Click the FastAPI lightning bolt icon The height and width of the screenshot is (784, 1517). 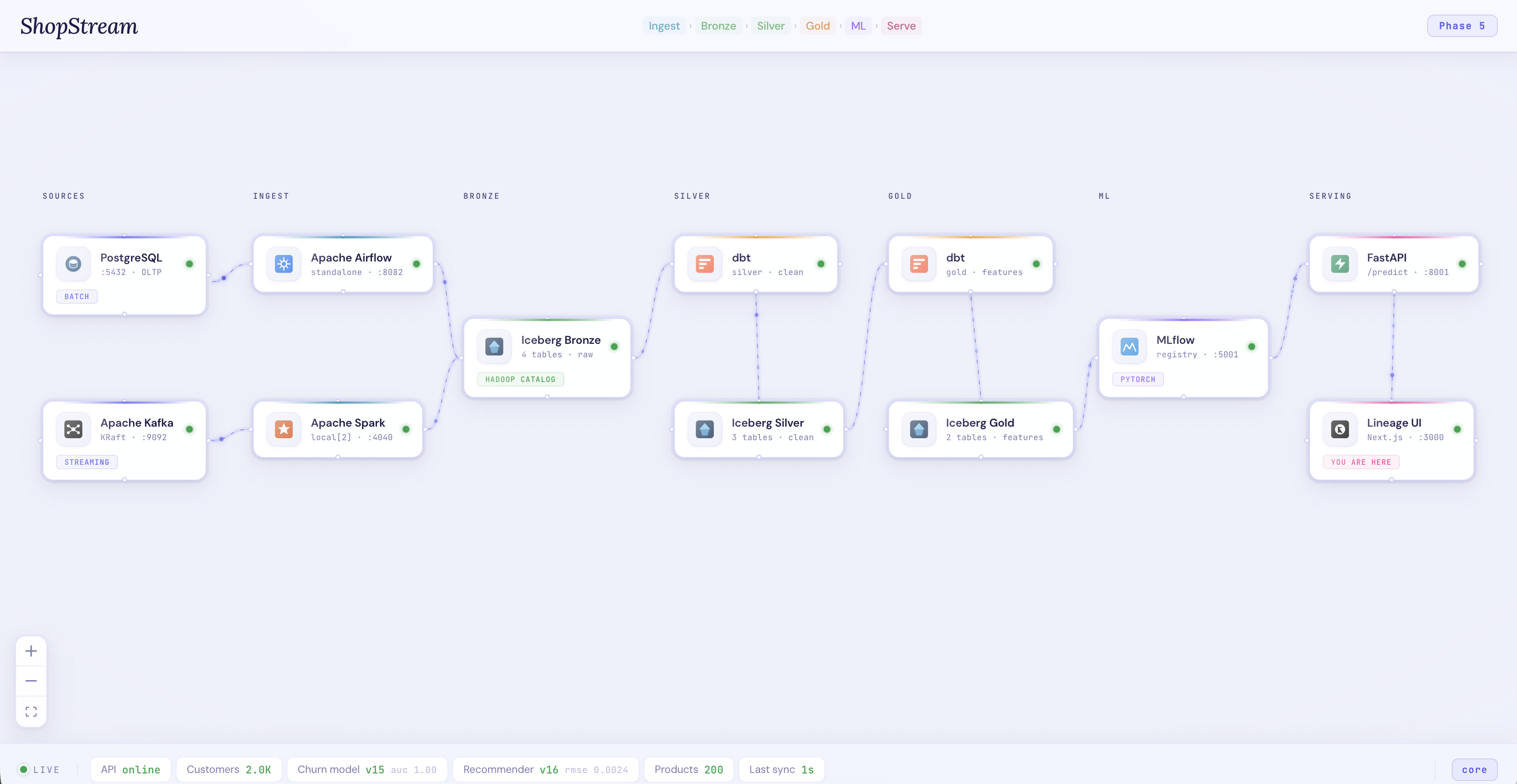(1340, 264)
